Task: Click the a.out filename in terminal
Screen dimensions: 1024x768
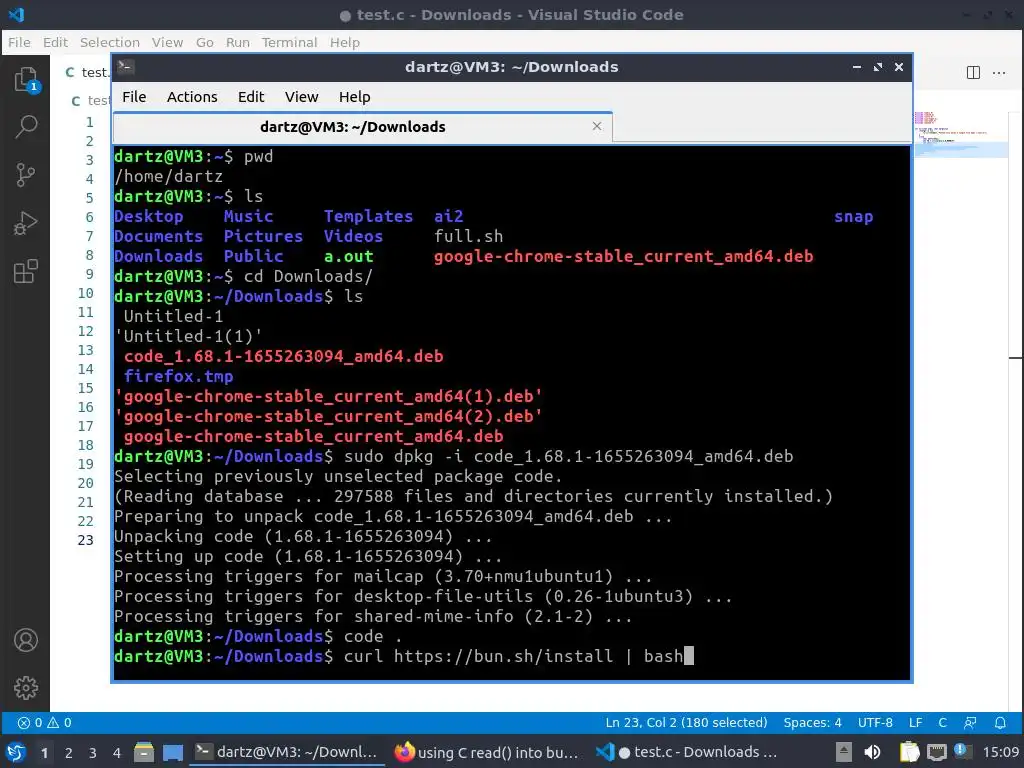Action: pos(349,257)
